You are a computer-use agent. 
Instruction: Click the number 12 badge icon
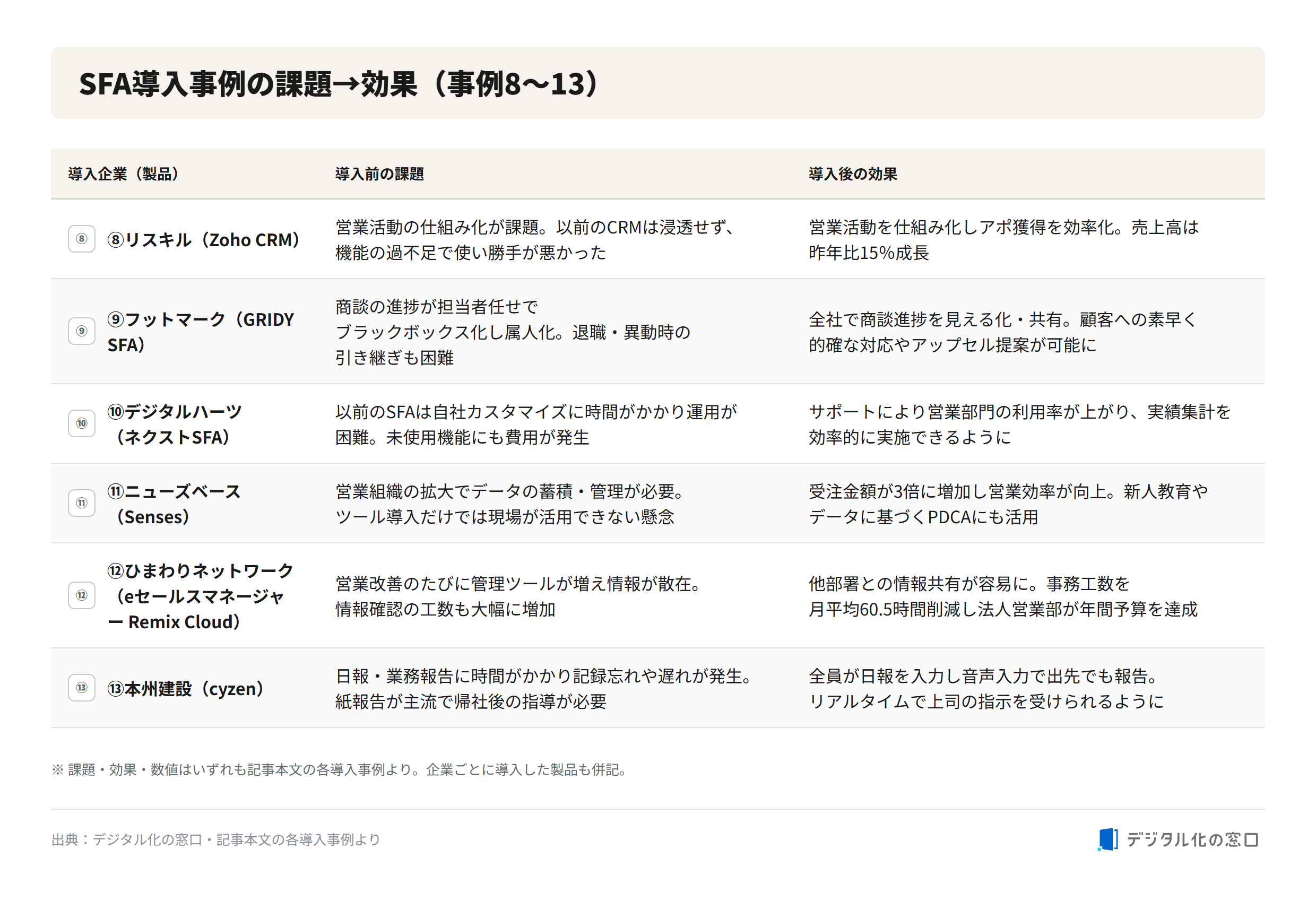coord(82,595)
